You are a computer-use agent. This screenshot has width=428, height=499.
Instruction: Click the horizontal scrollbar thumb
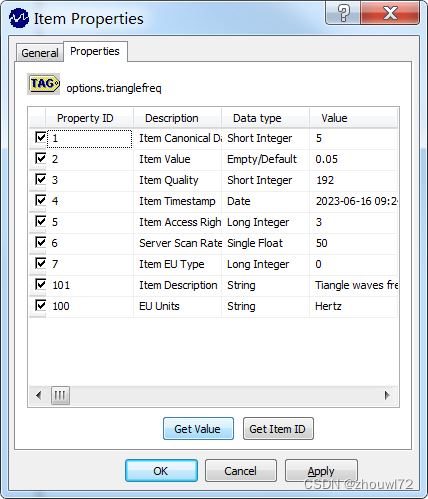coord(60,395)
